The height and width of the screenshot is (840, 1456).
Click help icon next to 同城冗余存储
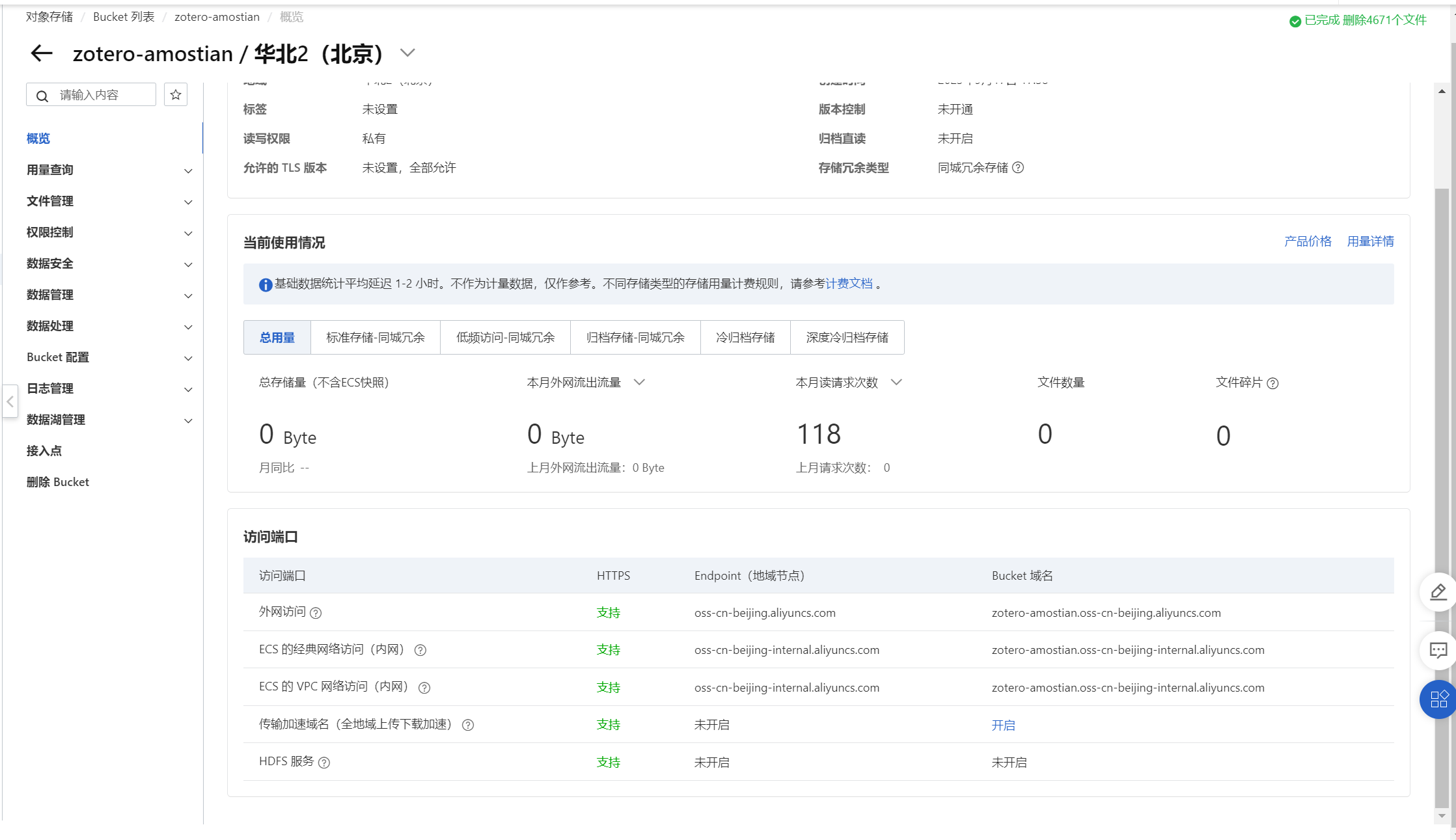tap(1018, 168)
